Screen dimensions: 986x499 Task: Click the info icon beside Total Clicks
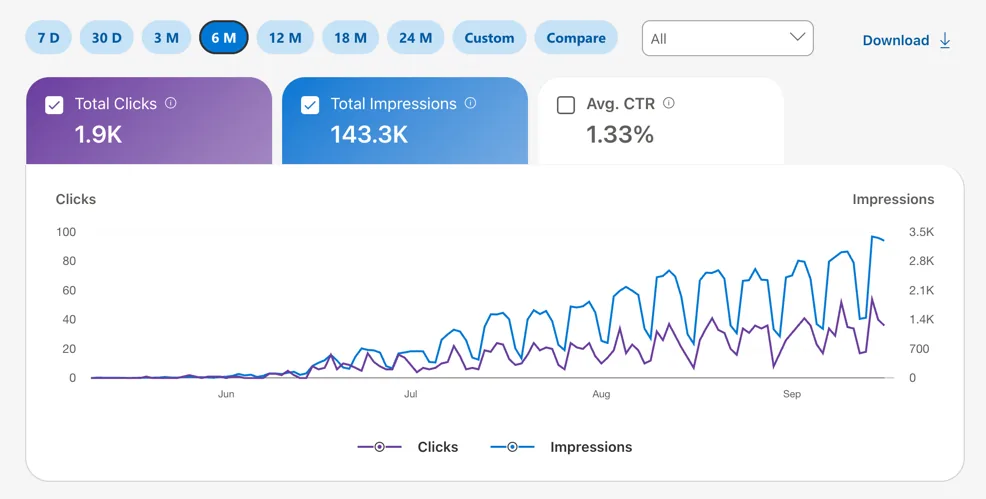coord(170,103)
